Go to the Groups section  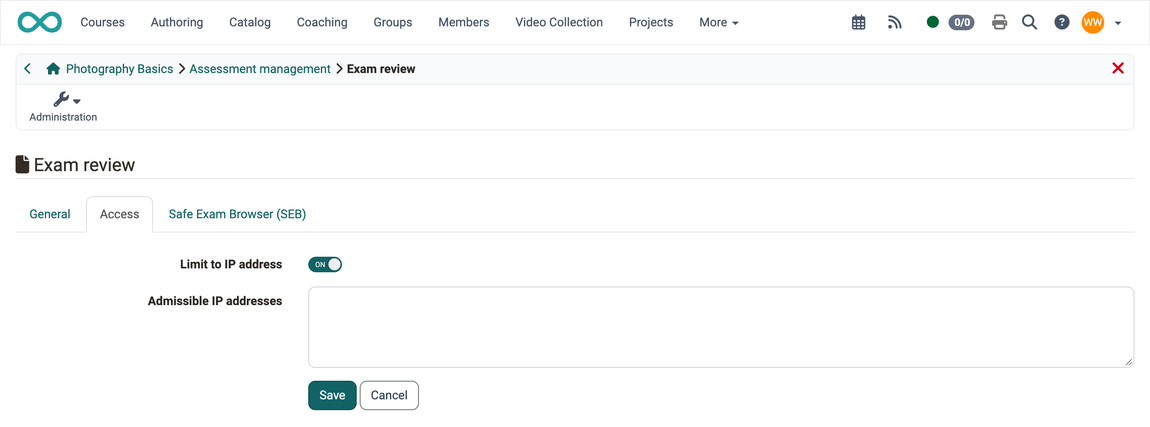(392, 23)
